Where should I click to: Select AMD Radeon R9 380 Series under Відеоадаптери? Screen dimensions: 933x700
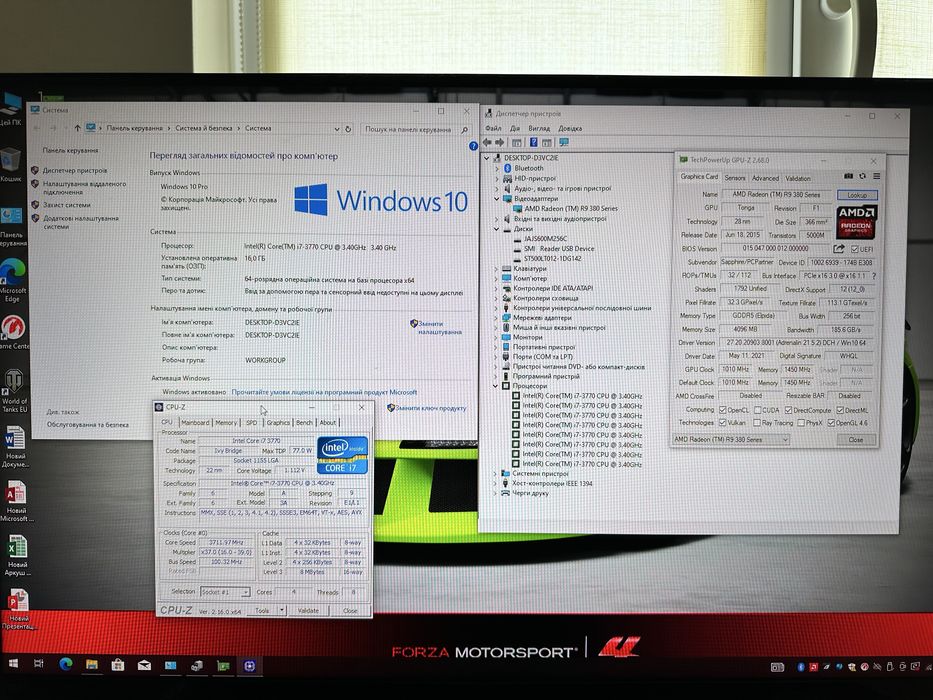(x=571, y=209)
